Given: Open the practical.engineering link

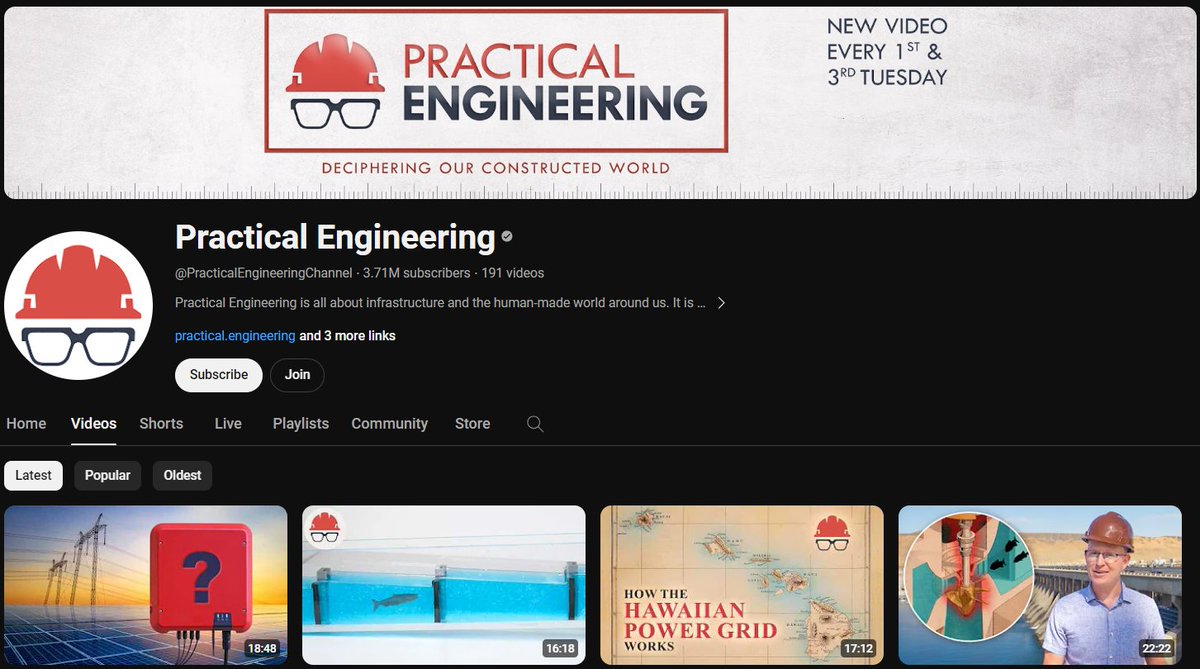Looking at the screenshot, I should click(x=235, y=336).
